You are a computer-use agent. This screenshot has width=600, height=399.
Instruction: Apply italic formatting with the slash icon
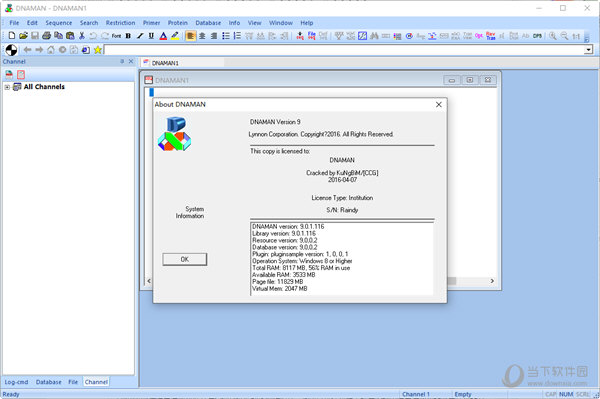140,36
